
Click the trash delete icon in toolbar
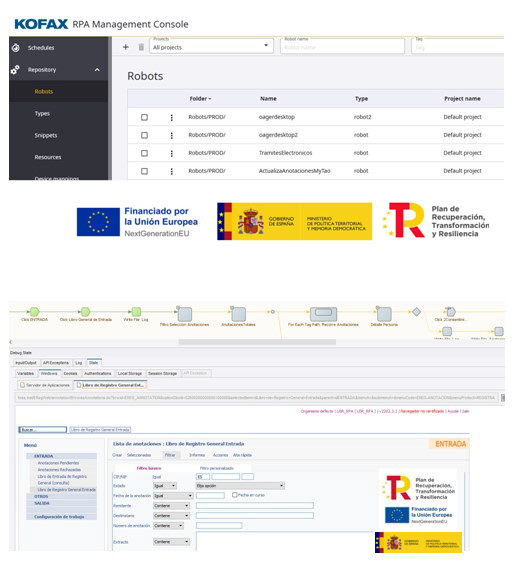[141, 47]
